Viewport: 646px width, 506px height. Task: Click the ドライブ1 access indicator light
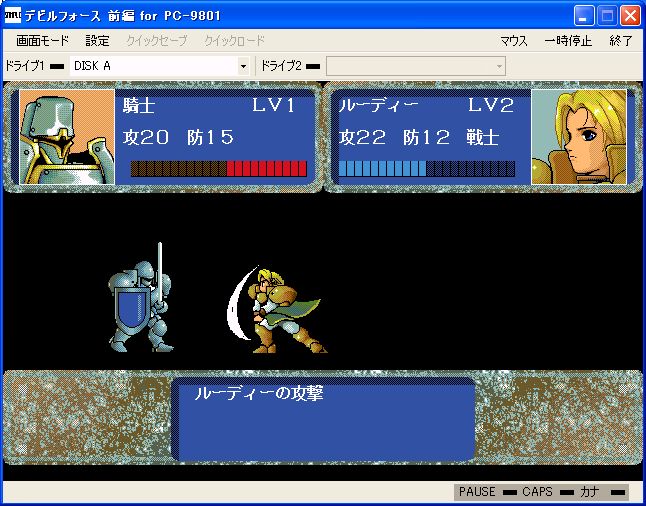[x=57, y=66]
